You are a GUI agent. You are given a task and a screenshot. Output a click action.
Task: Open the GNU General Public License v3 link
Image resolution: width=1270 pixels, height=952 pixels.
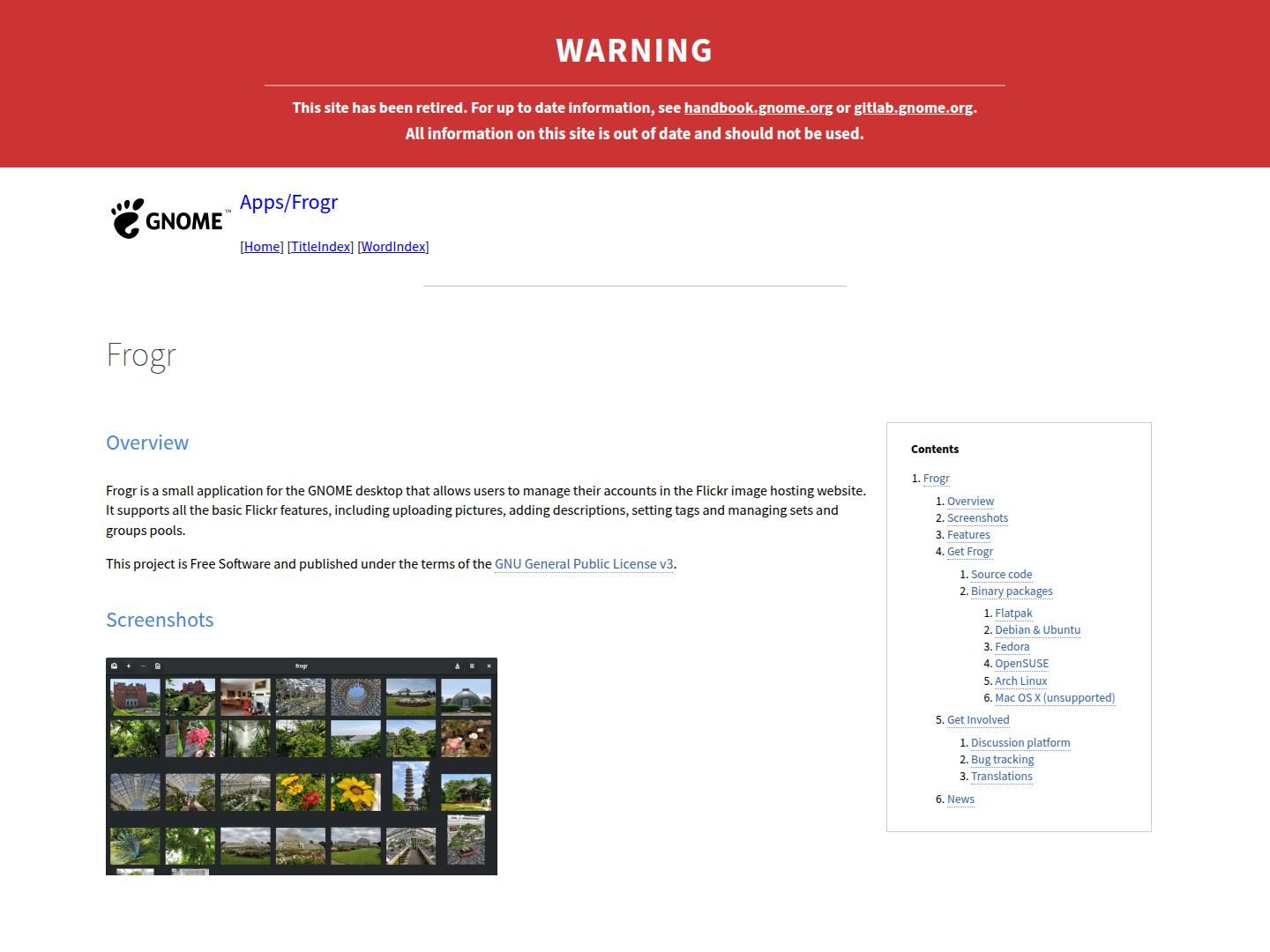(x=584, y=564)
